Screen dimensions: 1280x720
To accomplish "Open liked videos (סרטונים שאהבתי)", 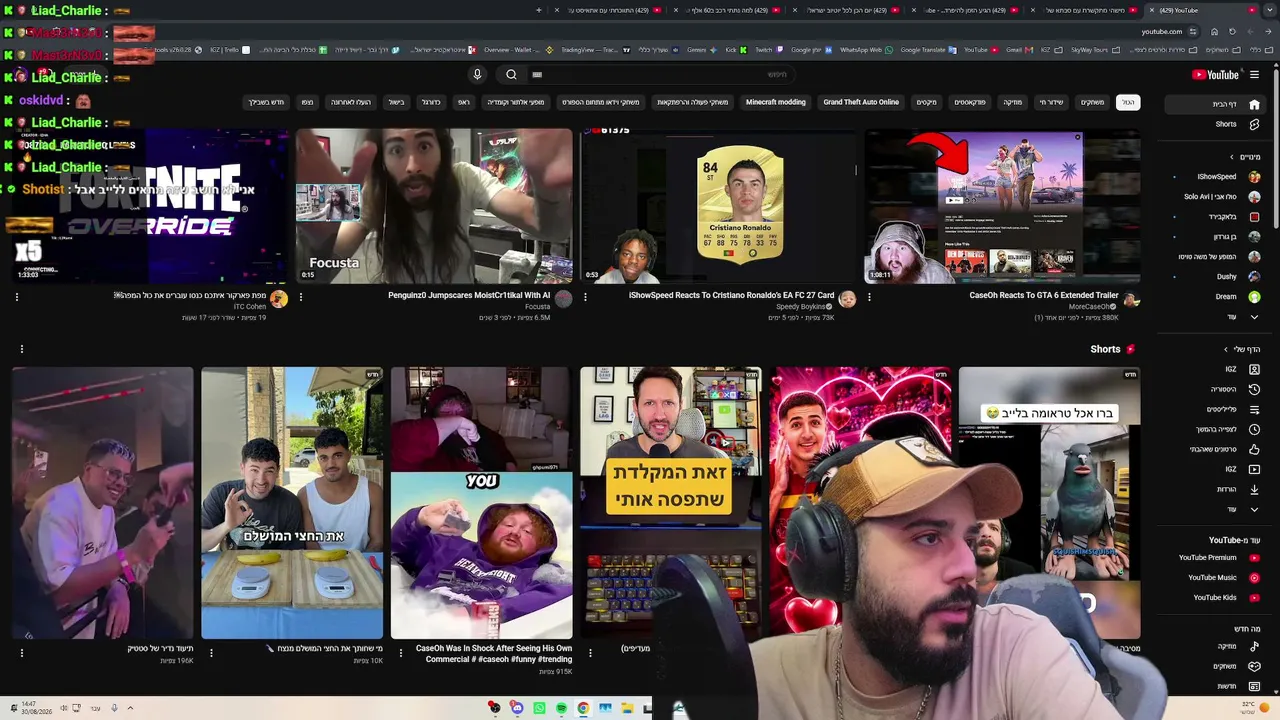I will 1217,449.
